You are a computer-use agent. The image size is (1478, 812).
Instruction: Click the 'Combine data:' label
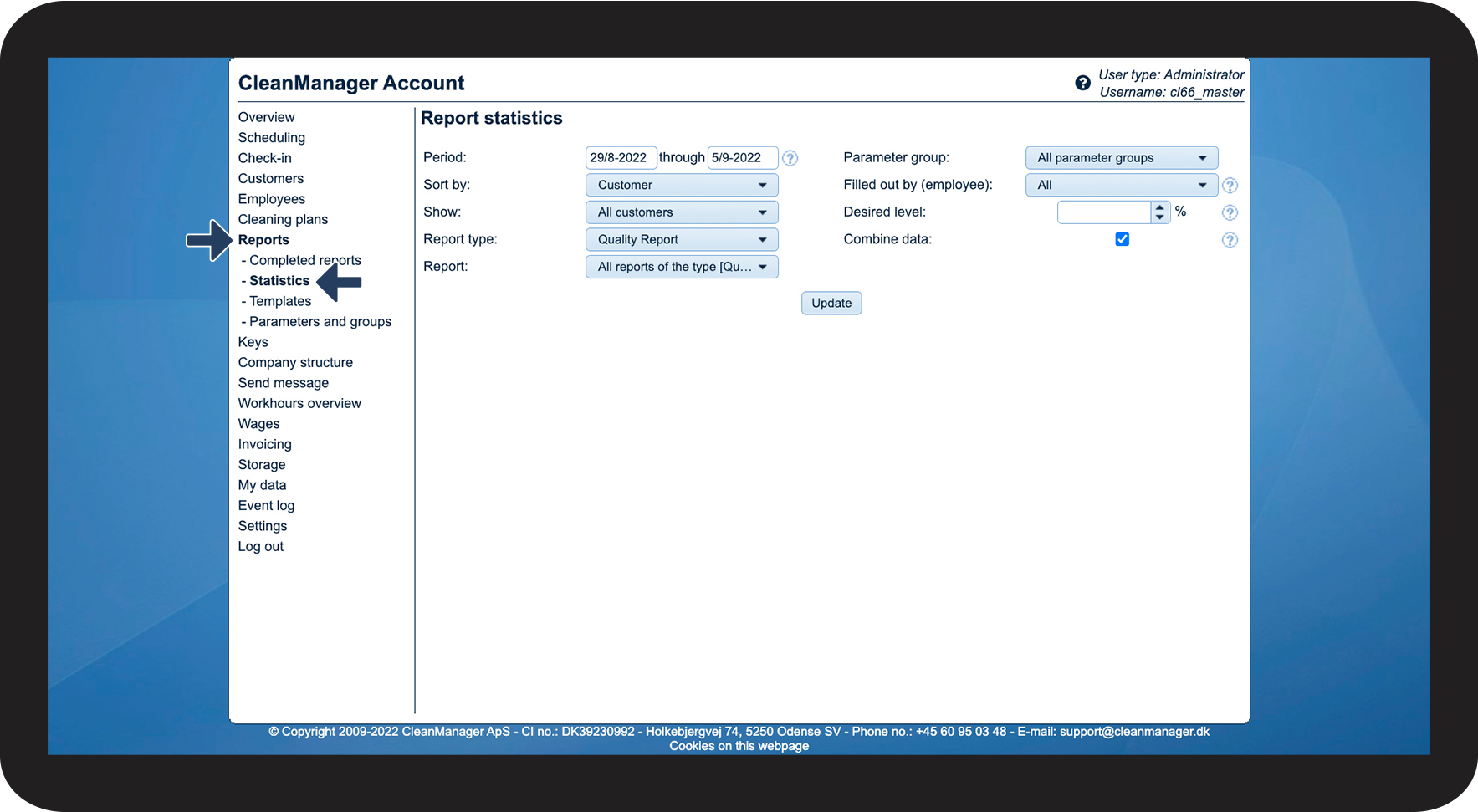(x=887, y=239)
